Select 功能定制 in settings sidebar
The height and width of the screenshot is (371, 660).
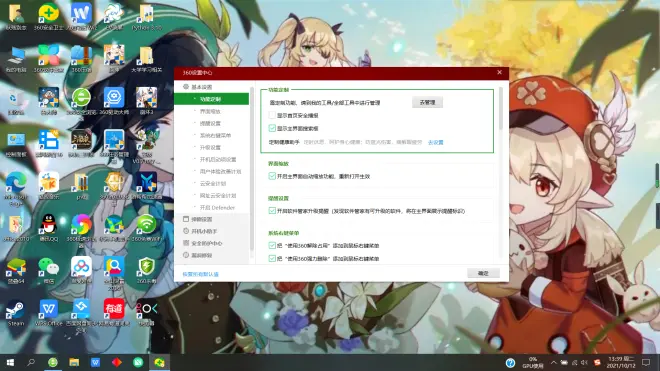point(212,99)
